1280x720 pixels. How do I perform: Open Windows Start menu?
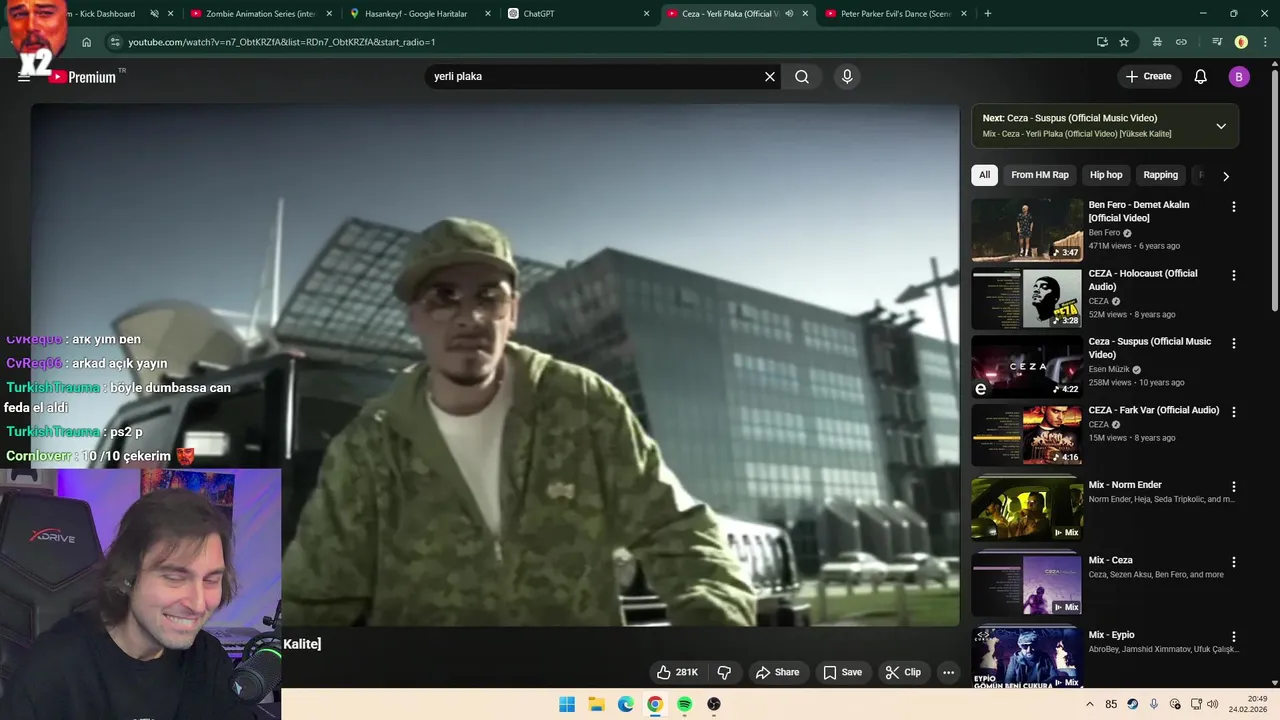[567, 704]
